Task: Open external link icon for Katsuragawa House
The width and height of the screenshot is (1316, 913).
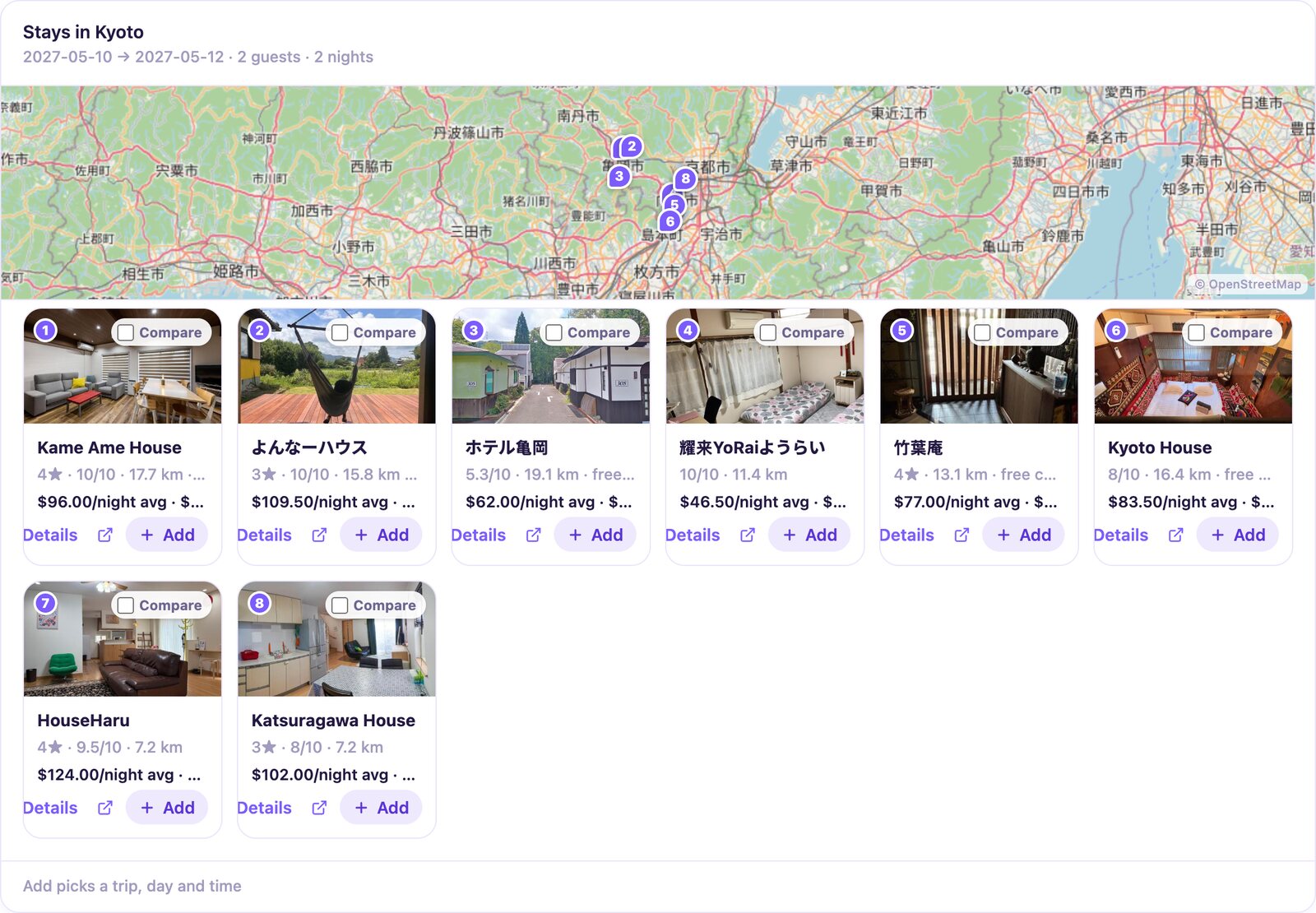Action: pos(319,808)
